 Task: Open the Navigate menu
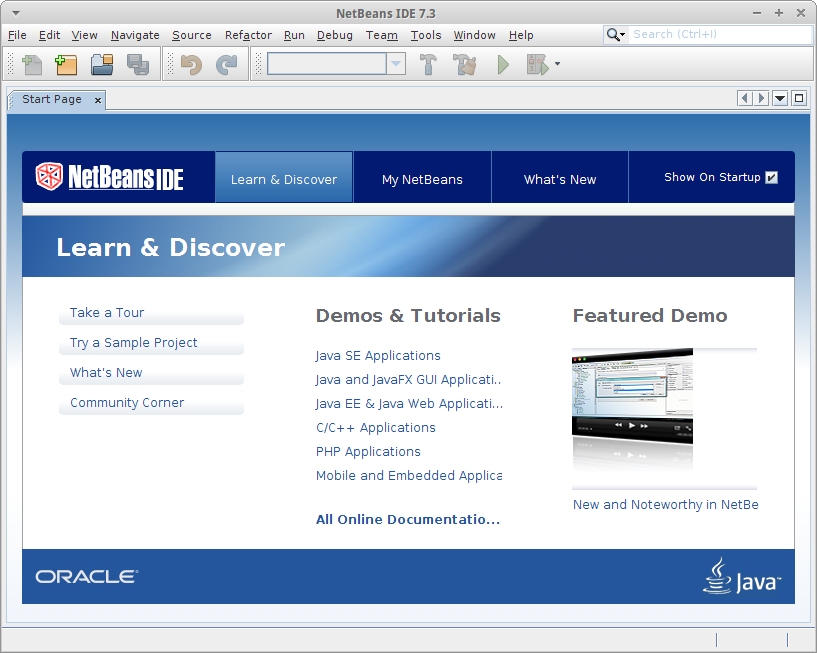pyautogui.click(x=135, y=35)
